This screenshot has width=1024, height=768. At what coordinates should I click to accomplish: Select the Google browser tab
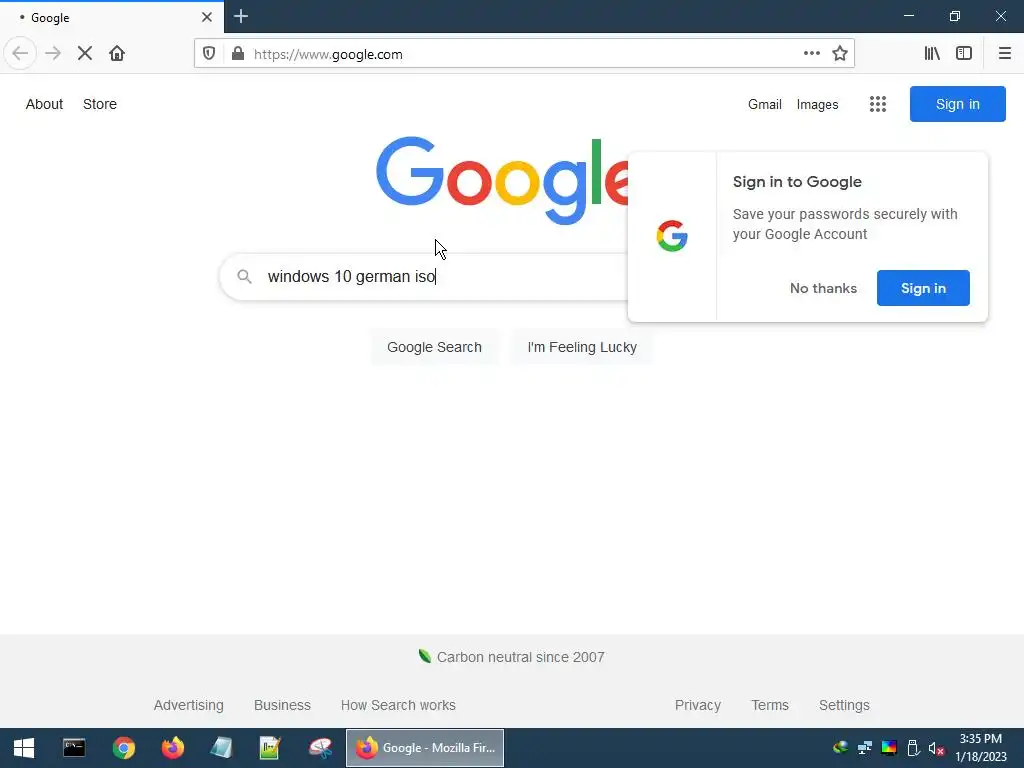[x=112, y=17]
